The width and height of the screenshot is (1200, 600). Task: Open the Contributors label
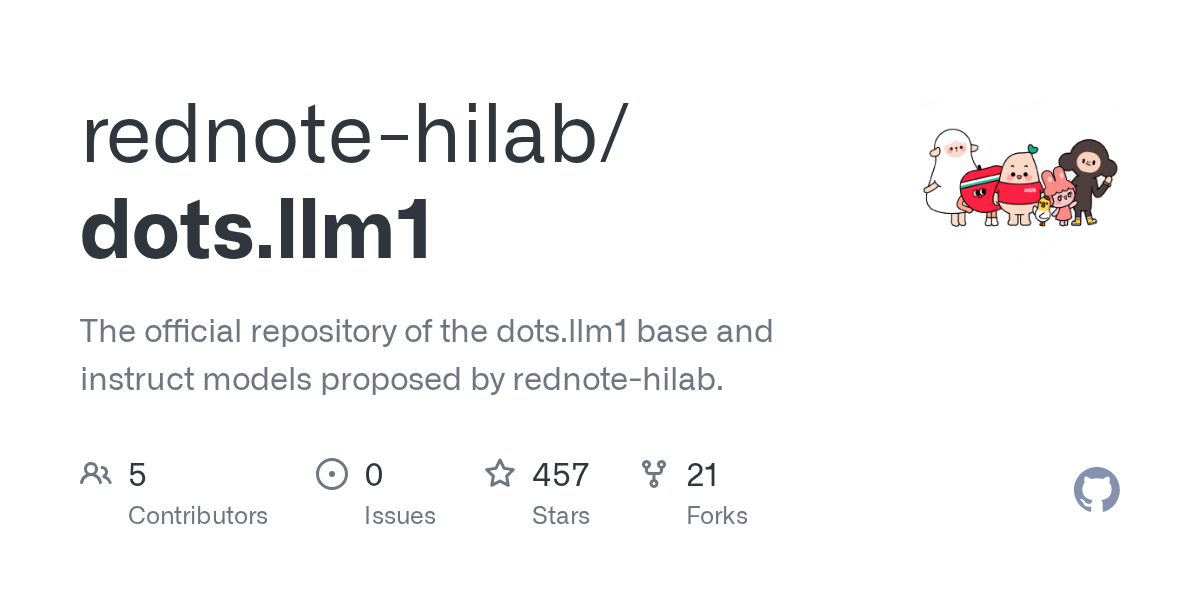tap(198, 516)
